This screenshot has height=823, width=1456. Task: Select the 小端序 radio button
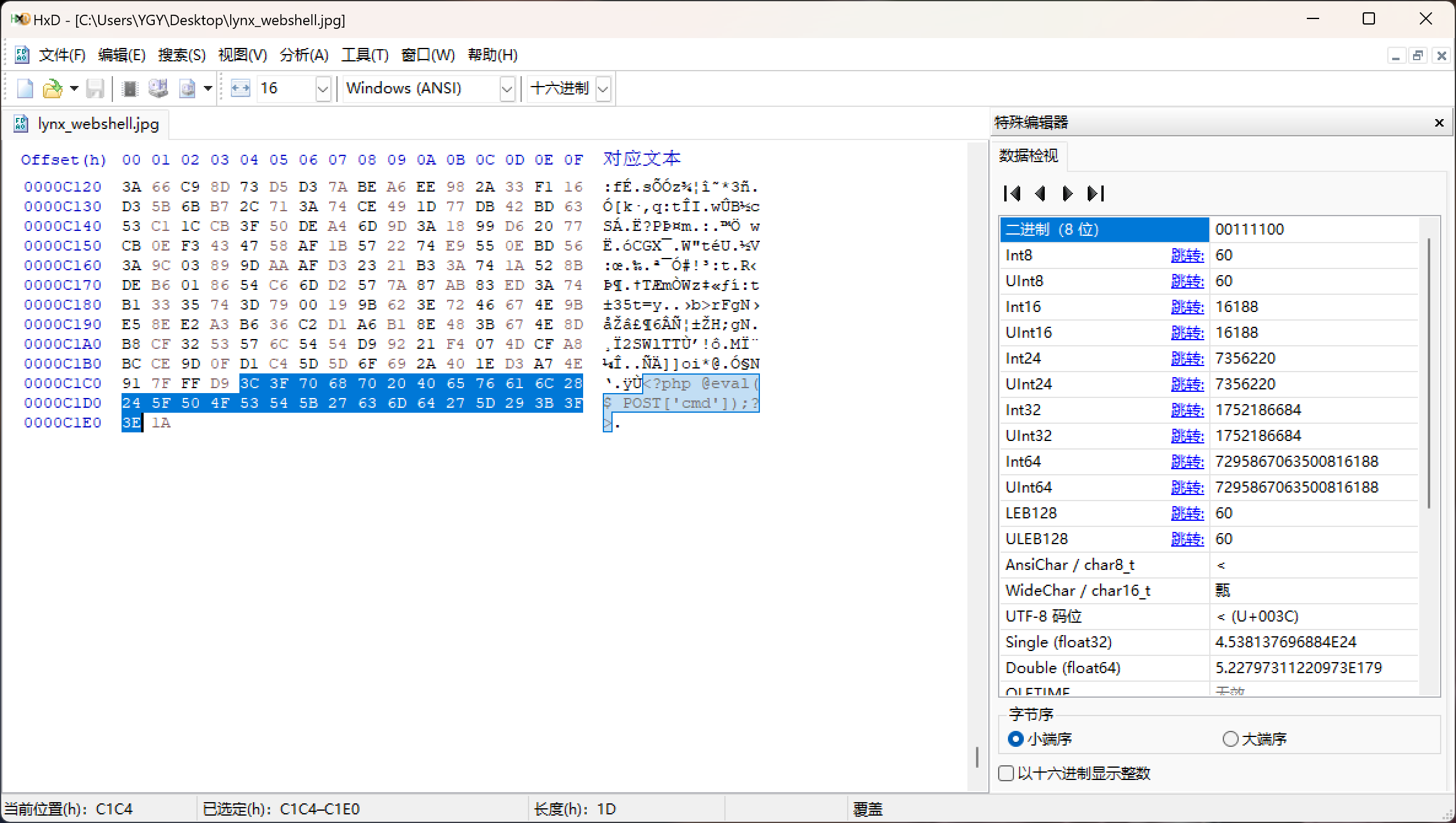pos(1016,739)
